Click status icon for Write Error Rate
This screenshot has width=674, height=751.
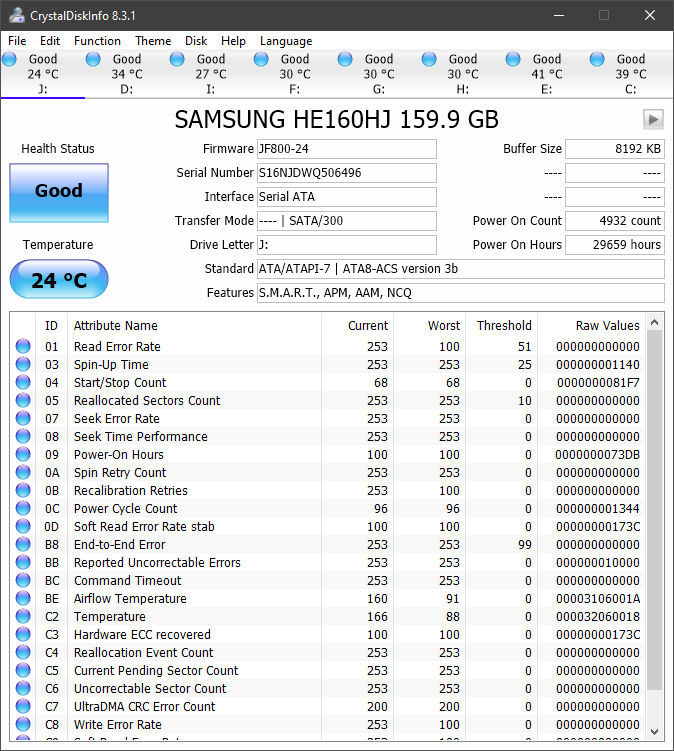(x=23, y=724)
